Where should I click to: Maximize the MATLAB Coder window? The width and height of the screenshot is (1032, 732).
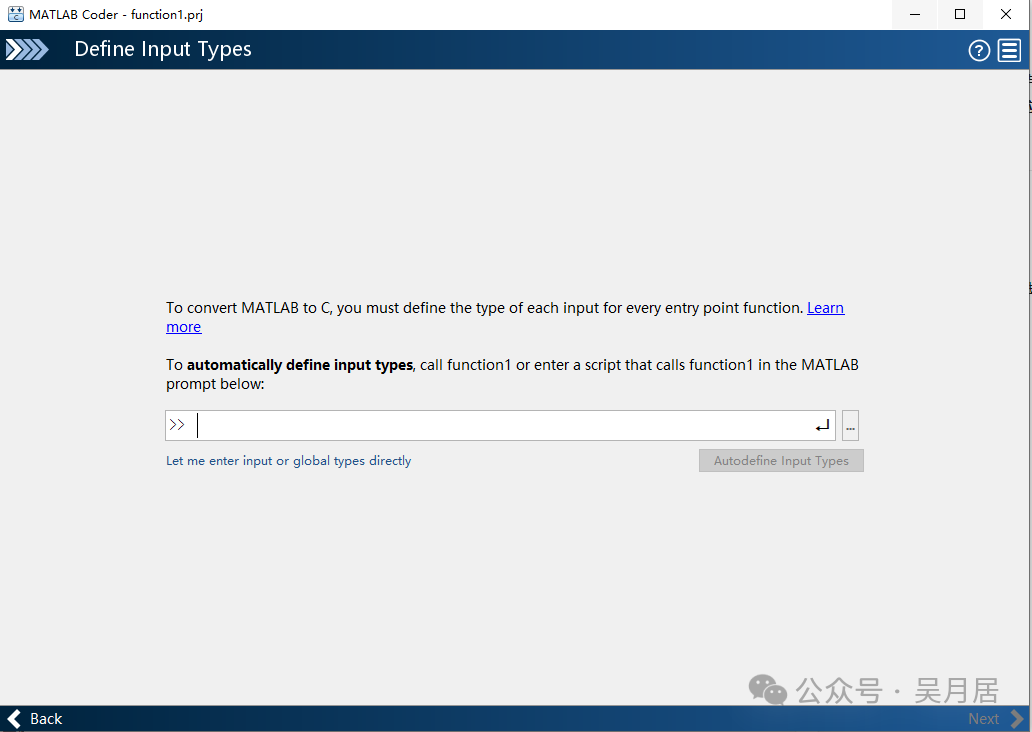960,14
